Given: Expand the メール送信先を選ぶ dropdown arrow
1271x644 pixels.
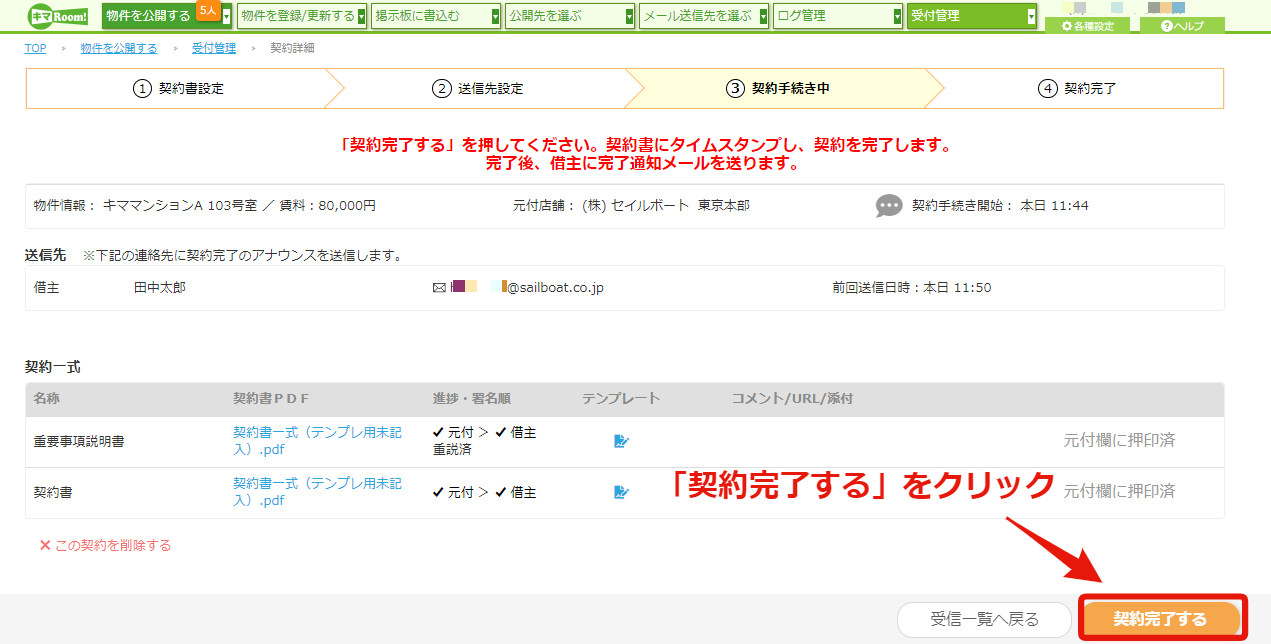Looking at the screenshot, I should [764, 16].
